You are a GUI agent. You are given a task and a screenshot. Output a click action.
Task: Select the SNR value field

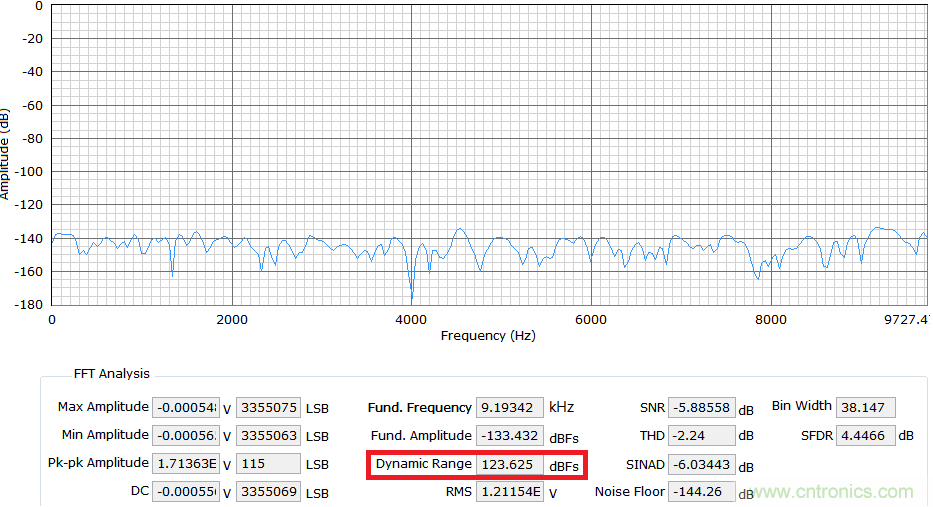pos(702,408)
